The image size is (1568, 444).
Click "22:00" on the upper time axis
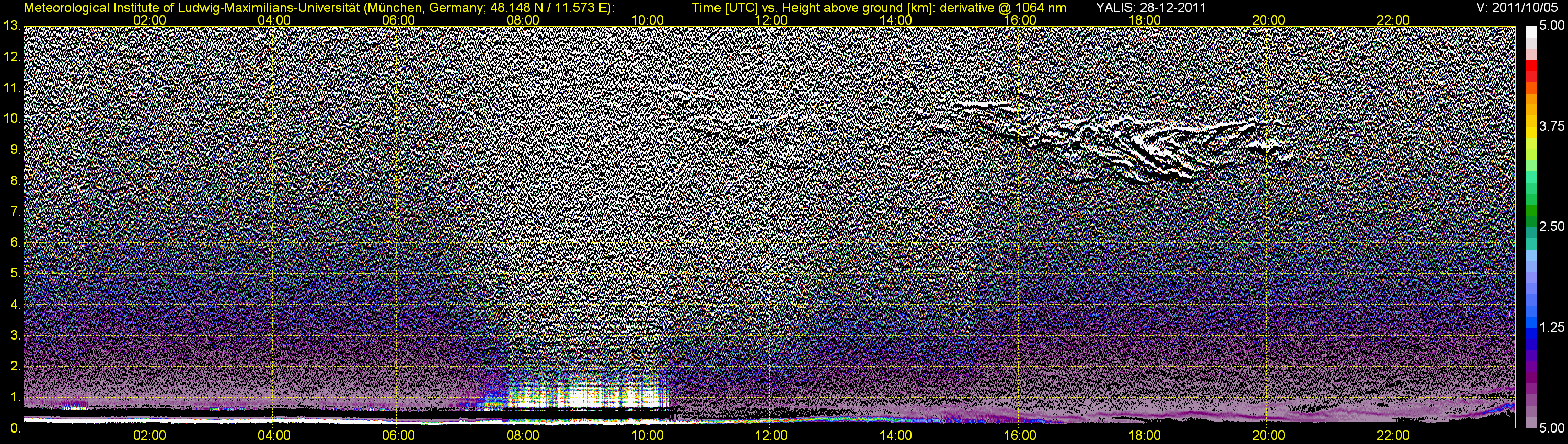pos(1393,20)
